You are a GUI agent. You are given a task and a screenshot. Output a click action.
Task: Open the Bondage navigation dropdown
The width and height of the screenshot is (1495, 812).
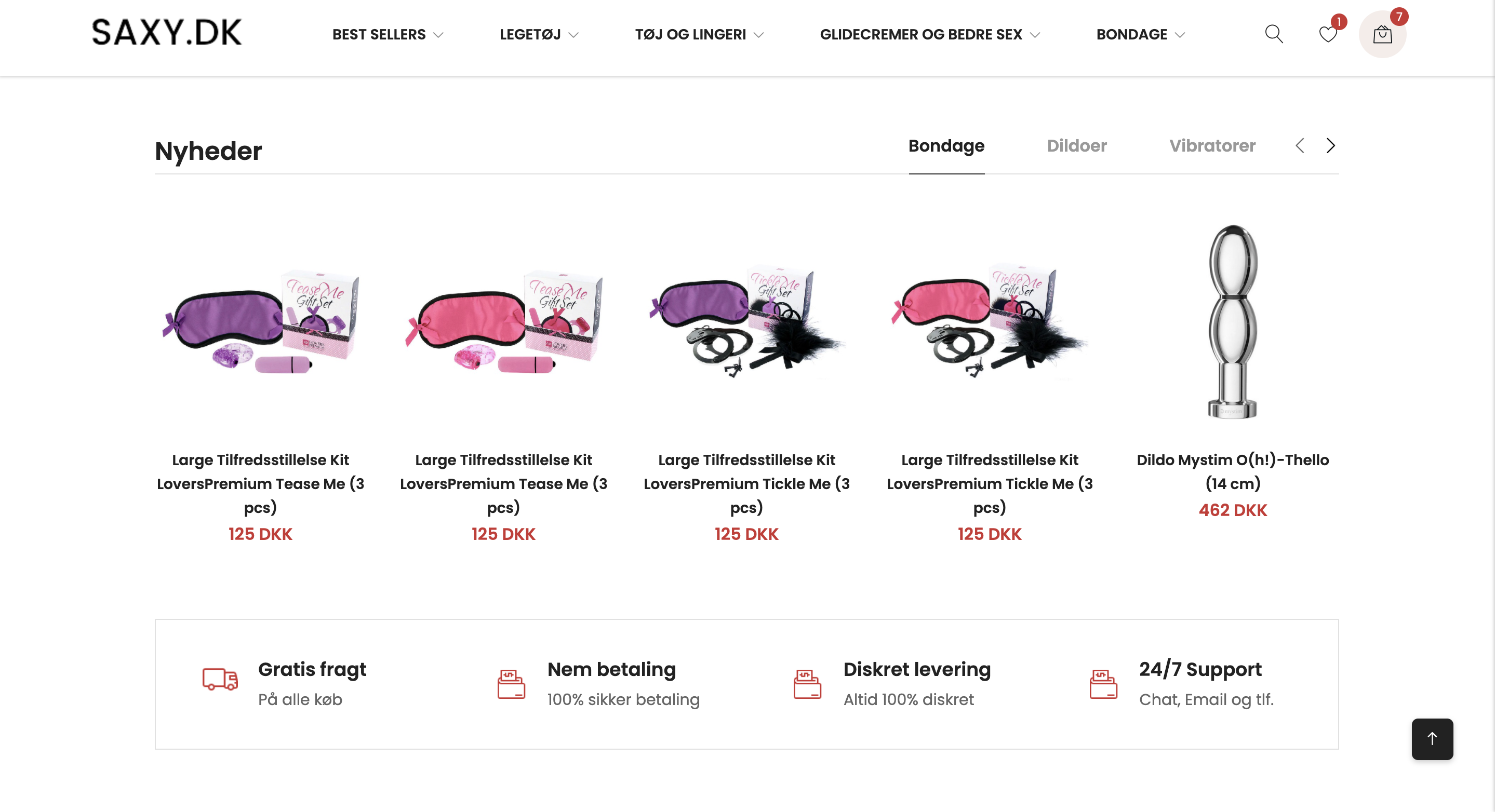tap(1140, 35)
